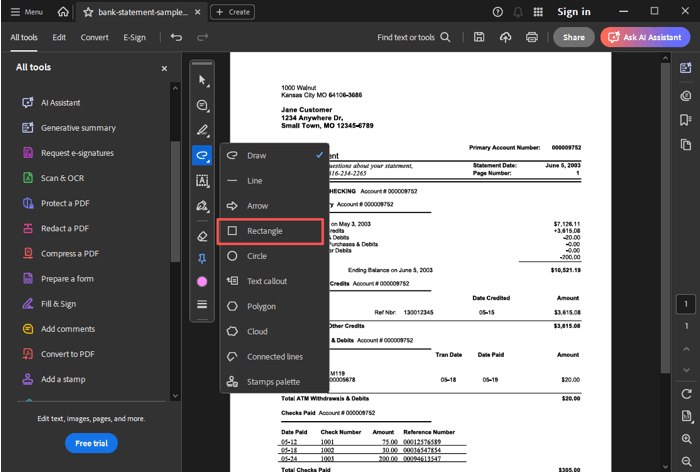Choose the comment note tool

coord(202,105)
